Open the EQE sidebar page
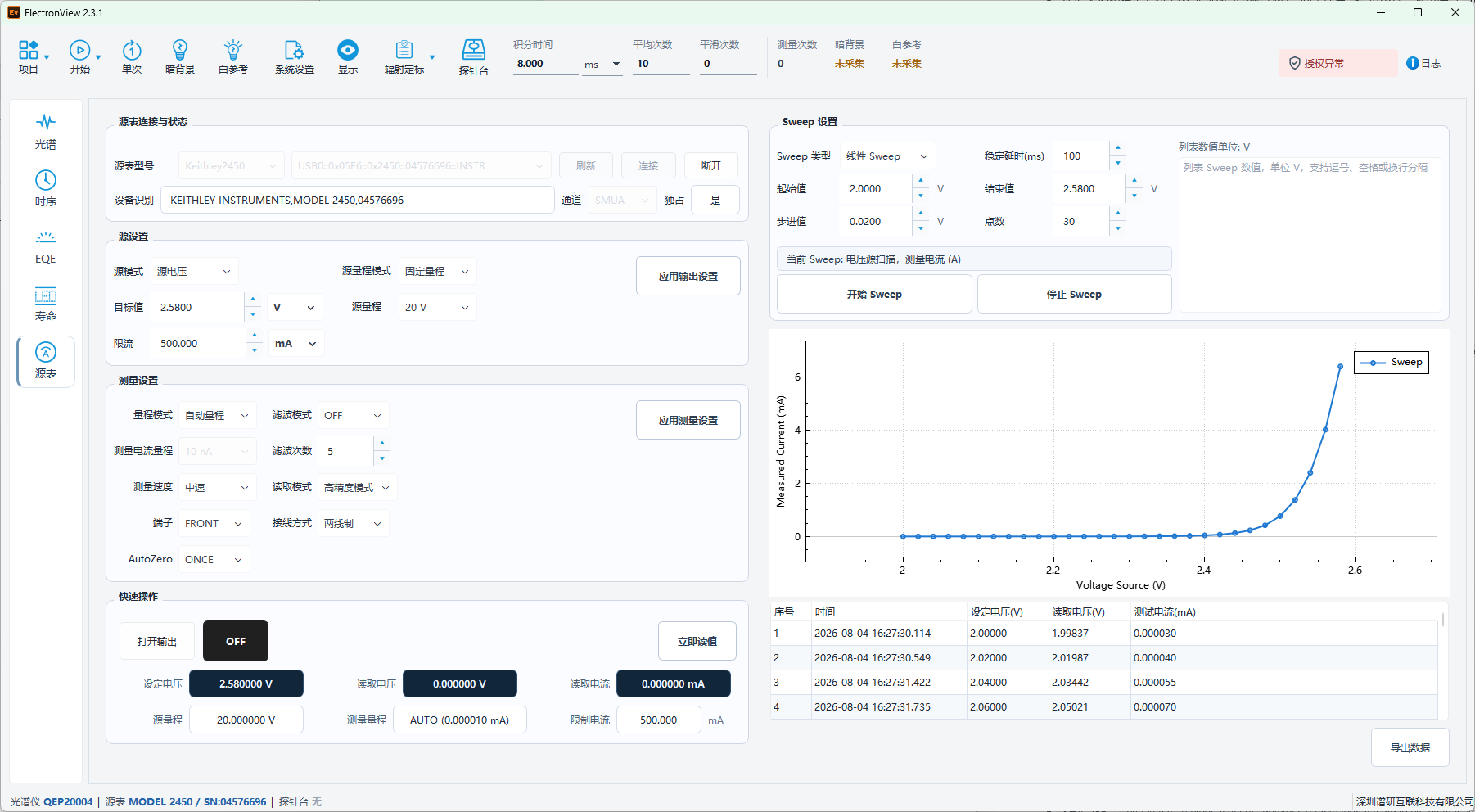The height and width of the screenshot is (812, 1475). 46,246
